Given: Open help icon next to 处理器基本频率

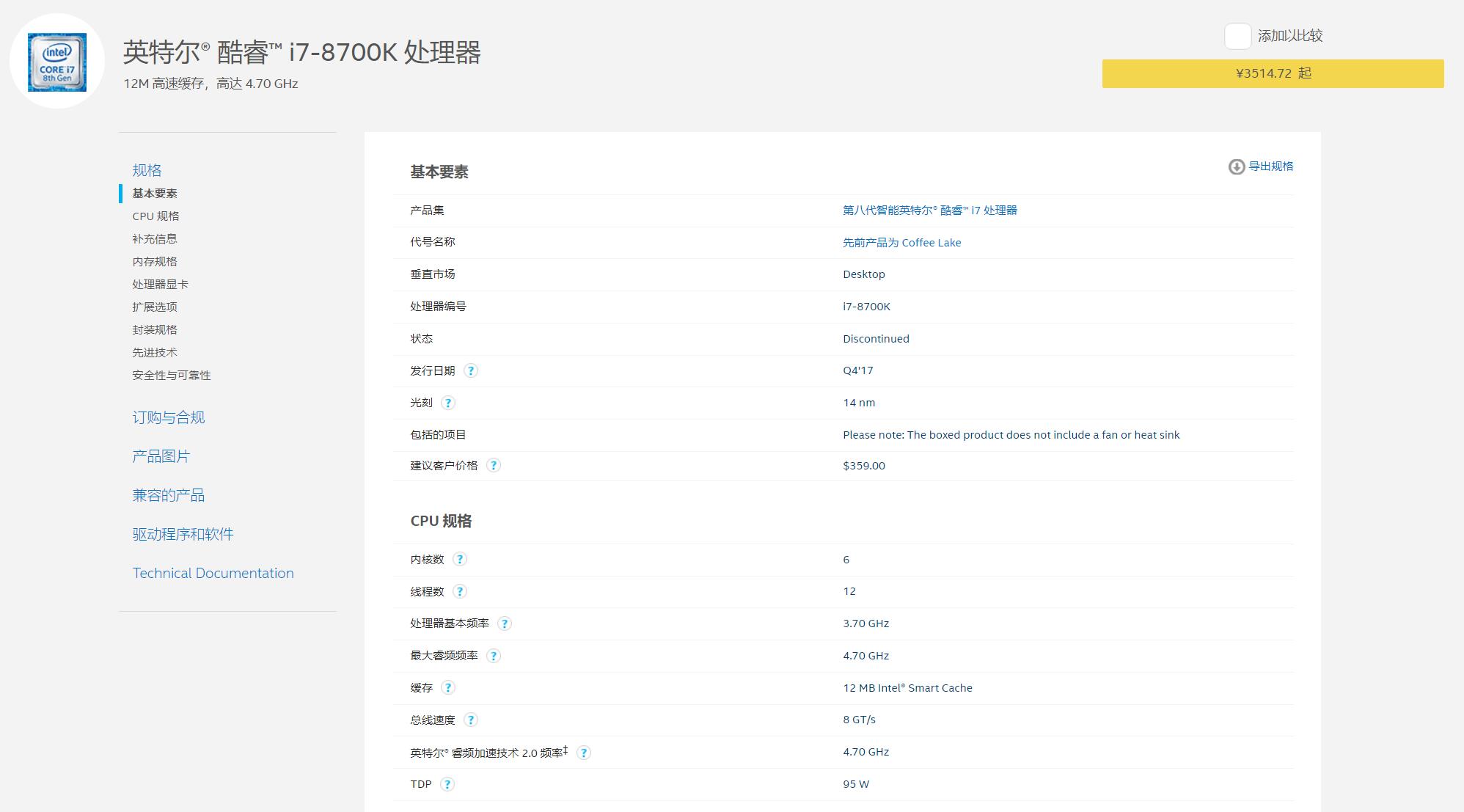Looking at the screenshot, I should (505, 623).
